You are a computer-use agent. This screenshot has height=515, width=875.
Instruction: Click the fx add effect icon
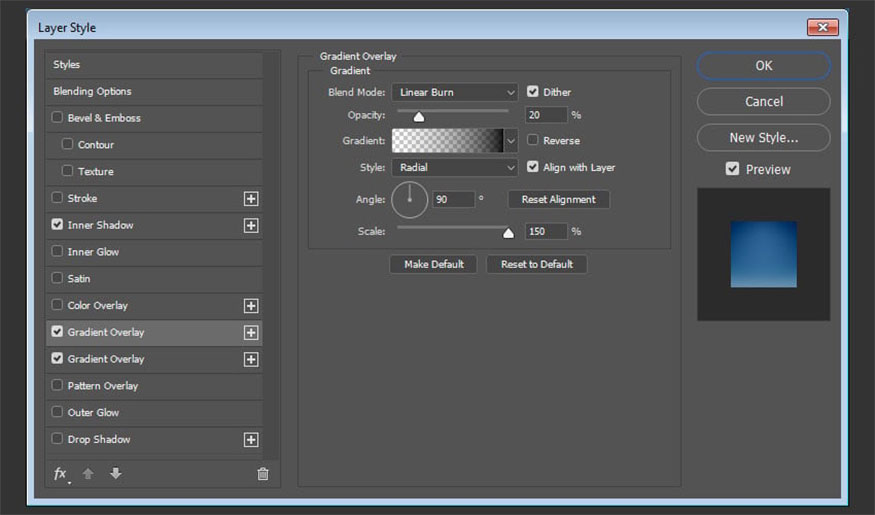tap(60, 474)
